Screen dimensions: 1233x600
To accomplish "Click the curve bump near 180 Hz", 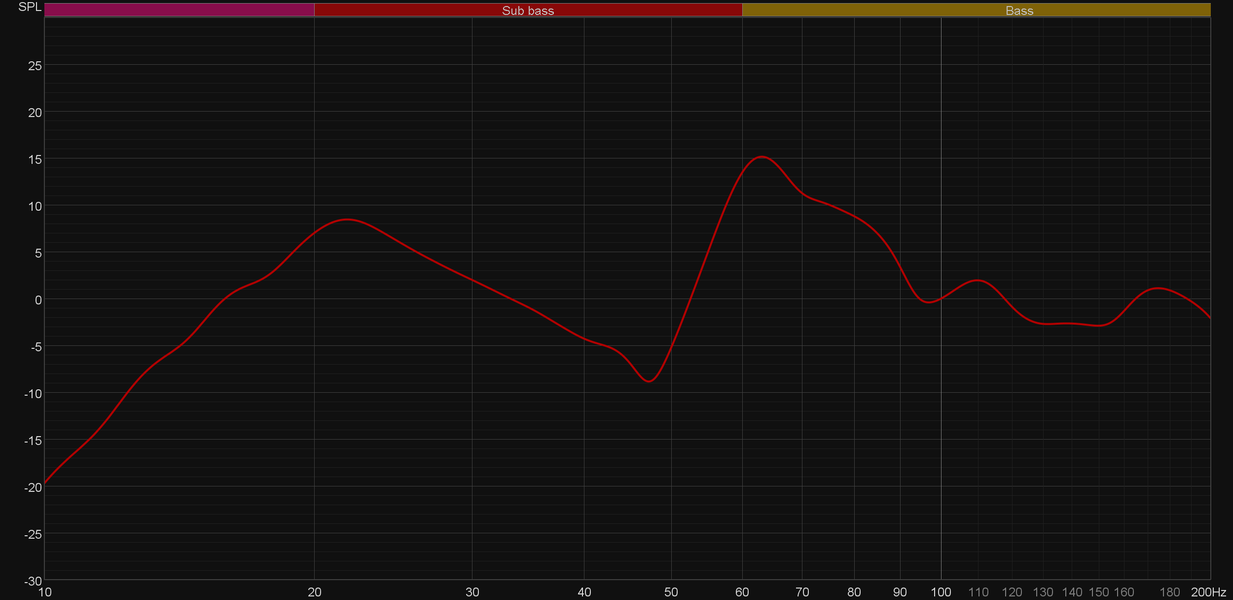I will pos(1157,288).
